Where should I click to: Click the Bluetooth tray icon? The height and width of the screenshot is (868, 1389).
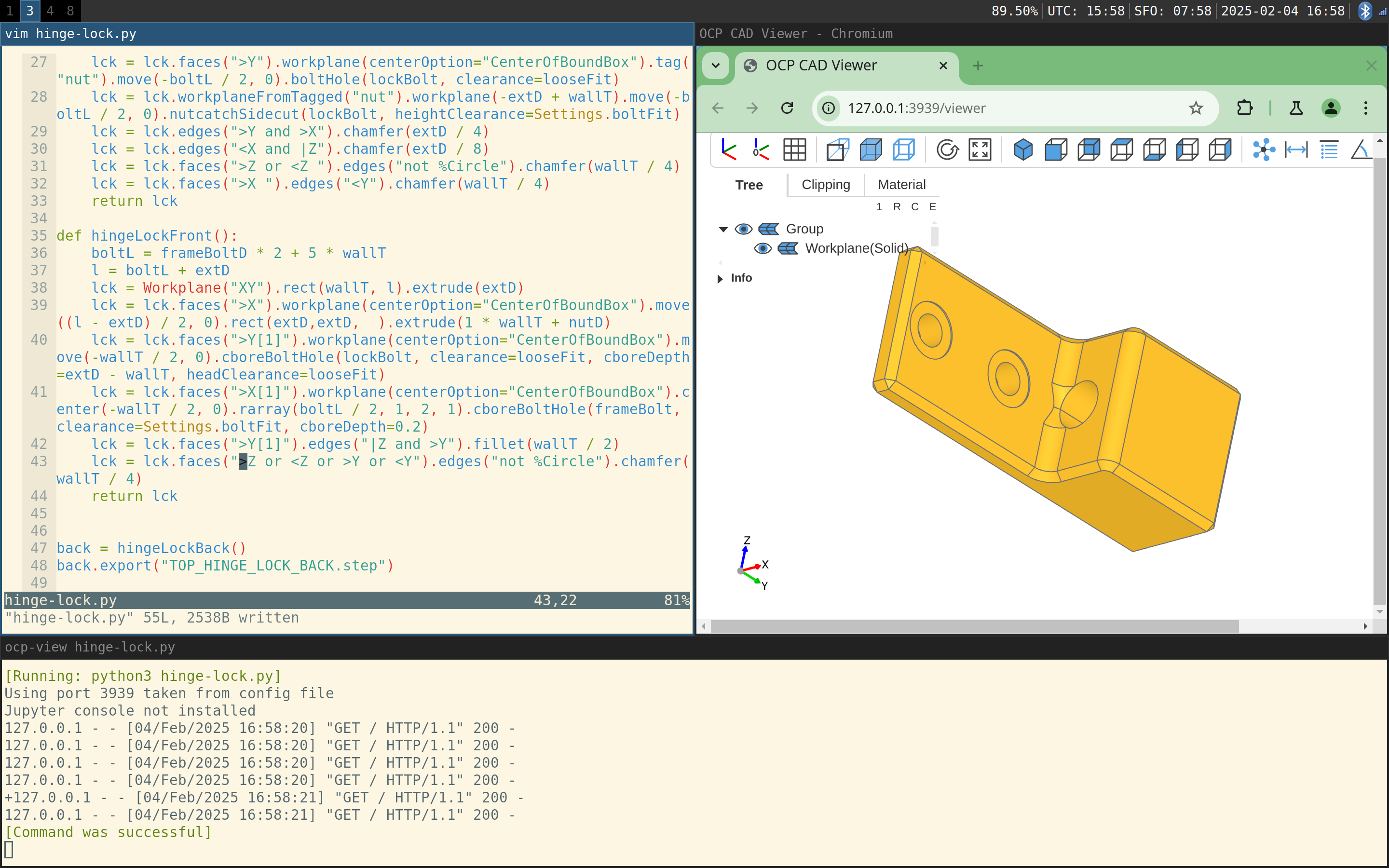point(1365,11)
